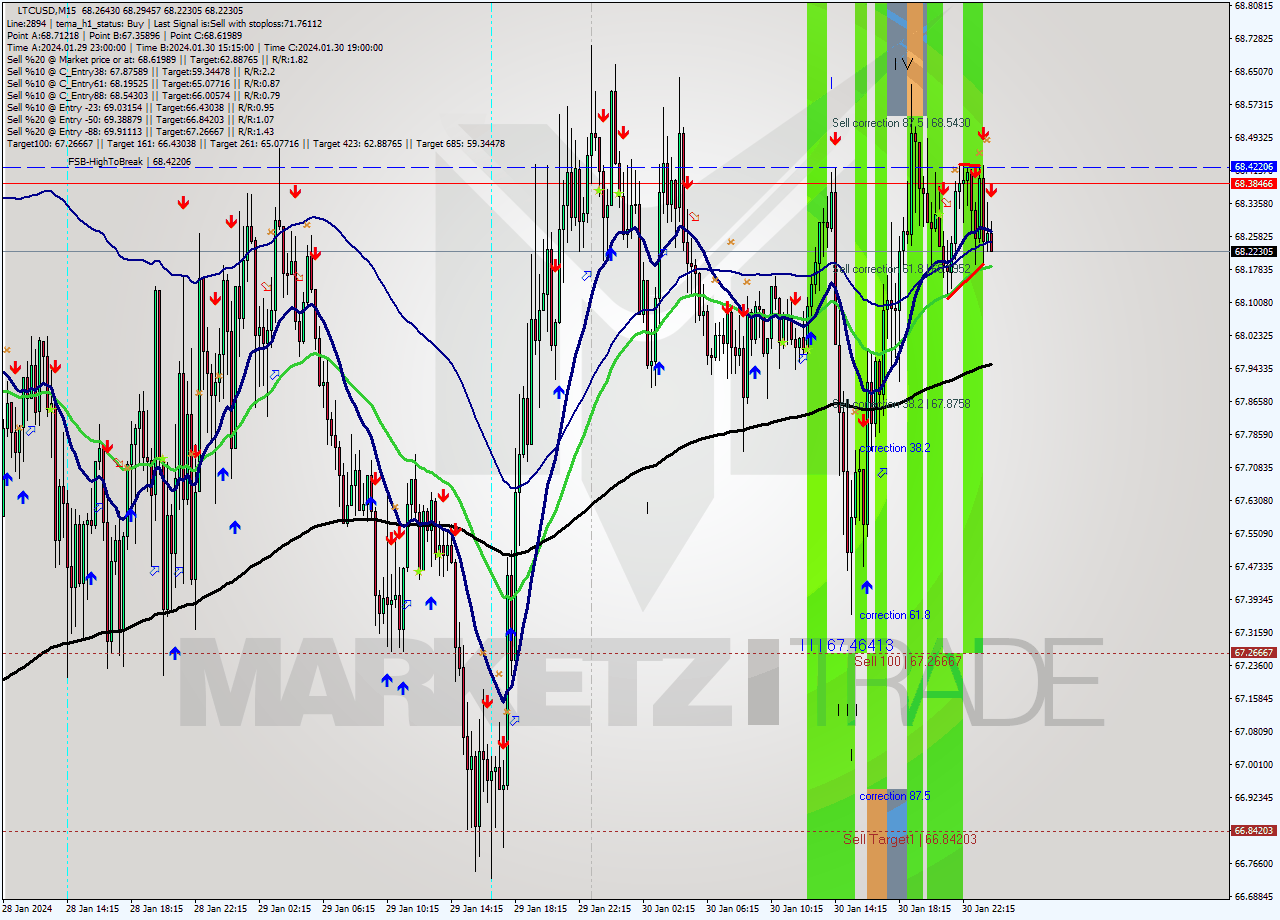Click the '29 Jan 18:15' time axis label
This screenshot has height=920, width=1280.
coord(541,909)
